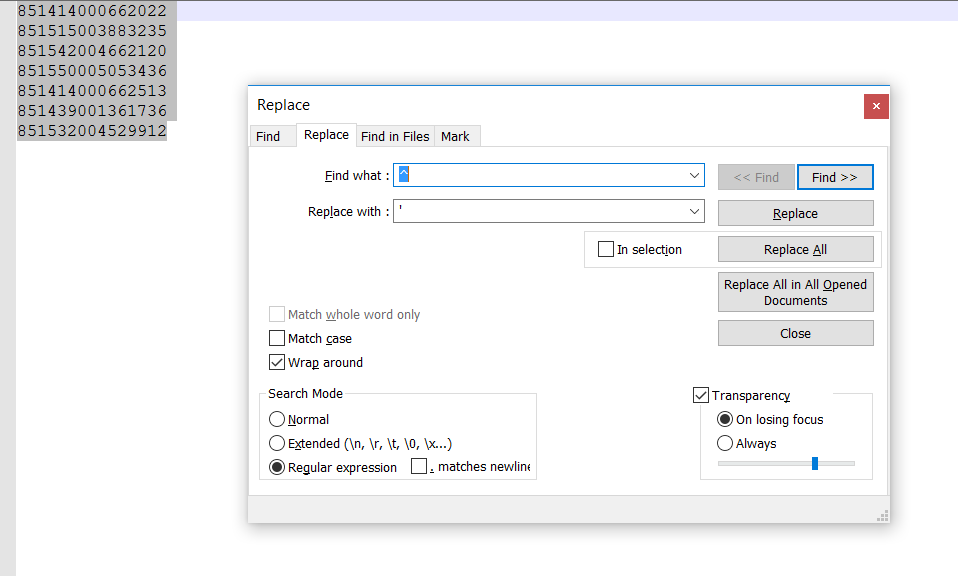The width and height of the screenshot is (958, 576).
Task: Enable the In selection checkbox
Action: click(606, 249)
